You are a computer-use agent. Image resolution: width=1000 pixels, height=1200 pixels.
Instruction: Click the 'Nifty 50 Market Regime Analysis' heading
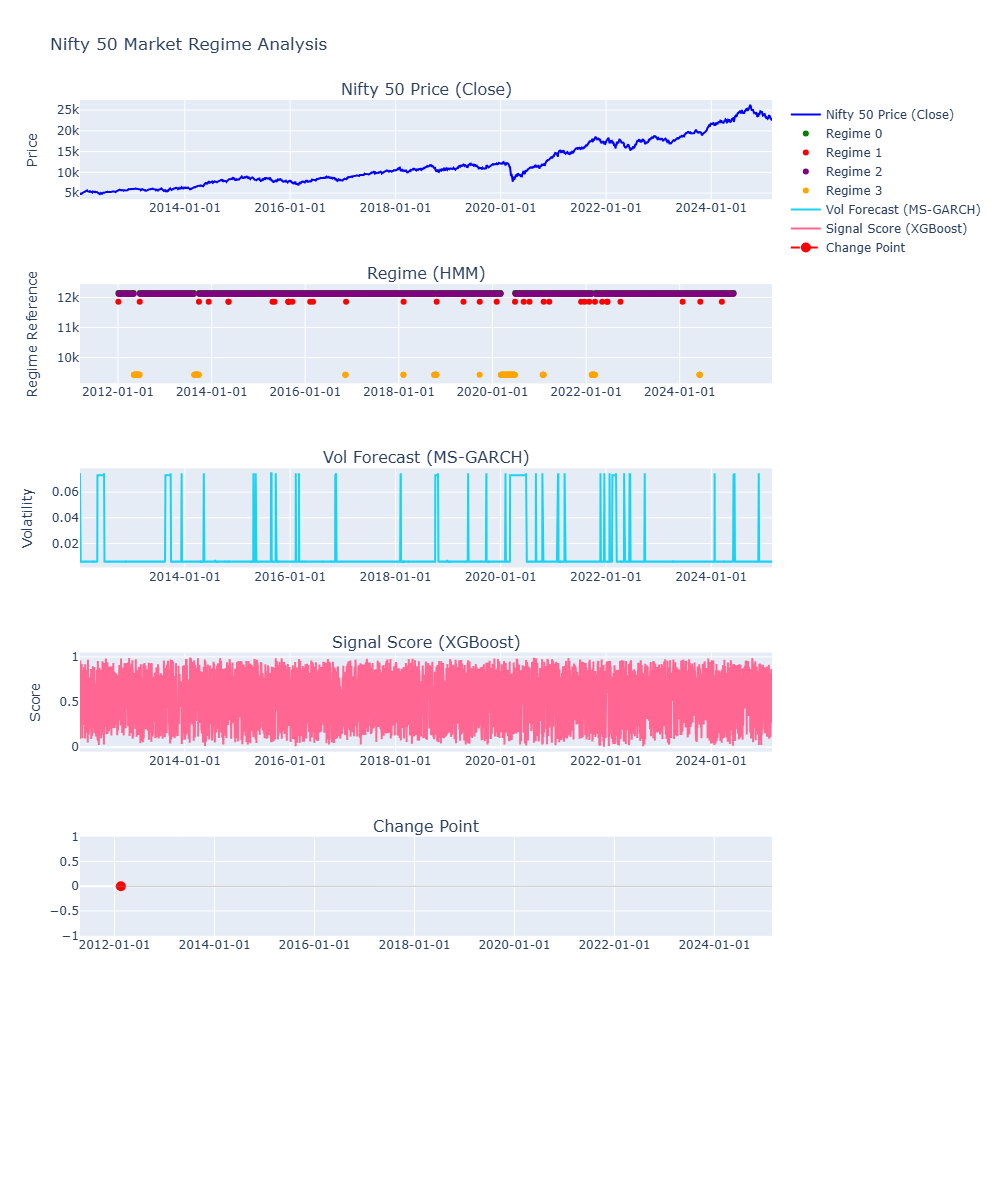[188, 44]
